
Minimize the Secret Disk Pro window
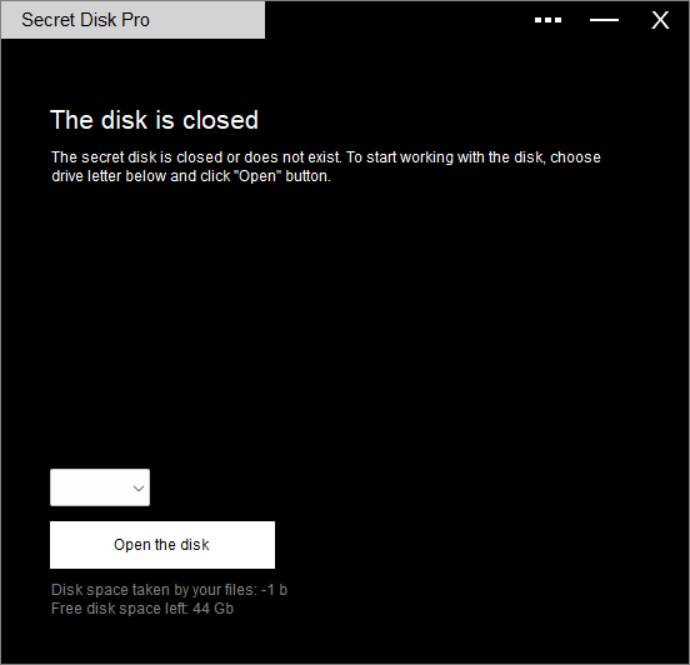click(x=604, y=20)
